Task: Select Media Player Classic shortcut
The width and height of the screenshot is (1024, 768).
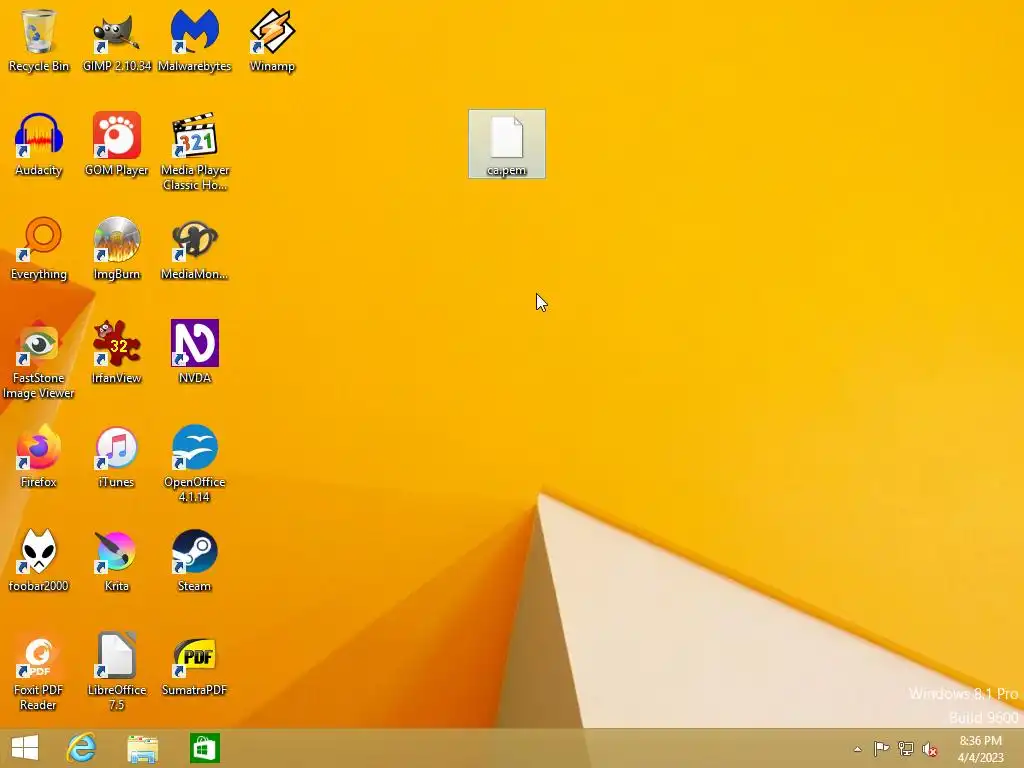Action: tap(195, 152)
